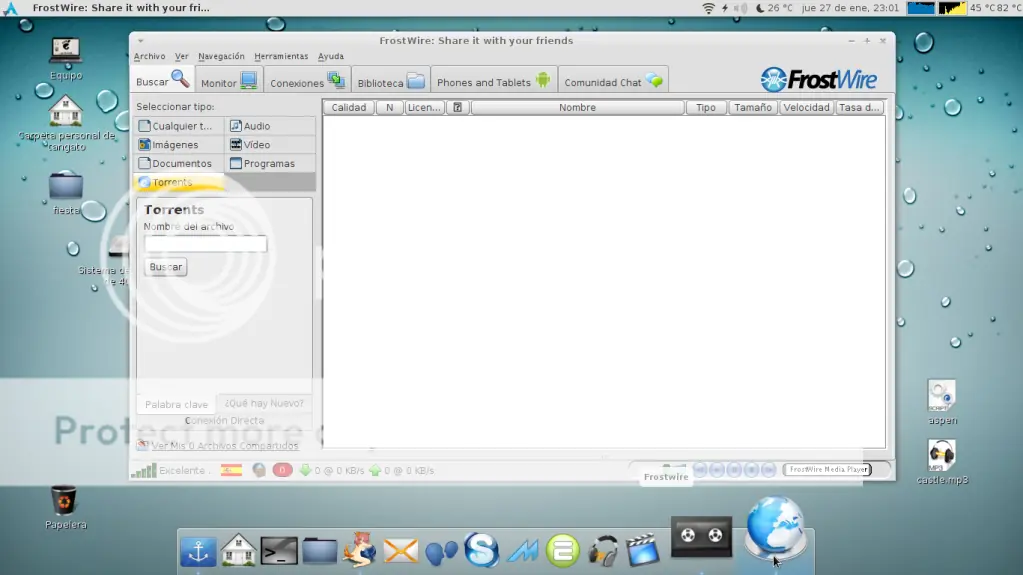Click the Nombre del archivo input field
The image size is (1023, 575).
tap(206, 243)
